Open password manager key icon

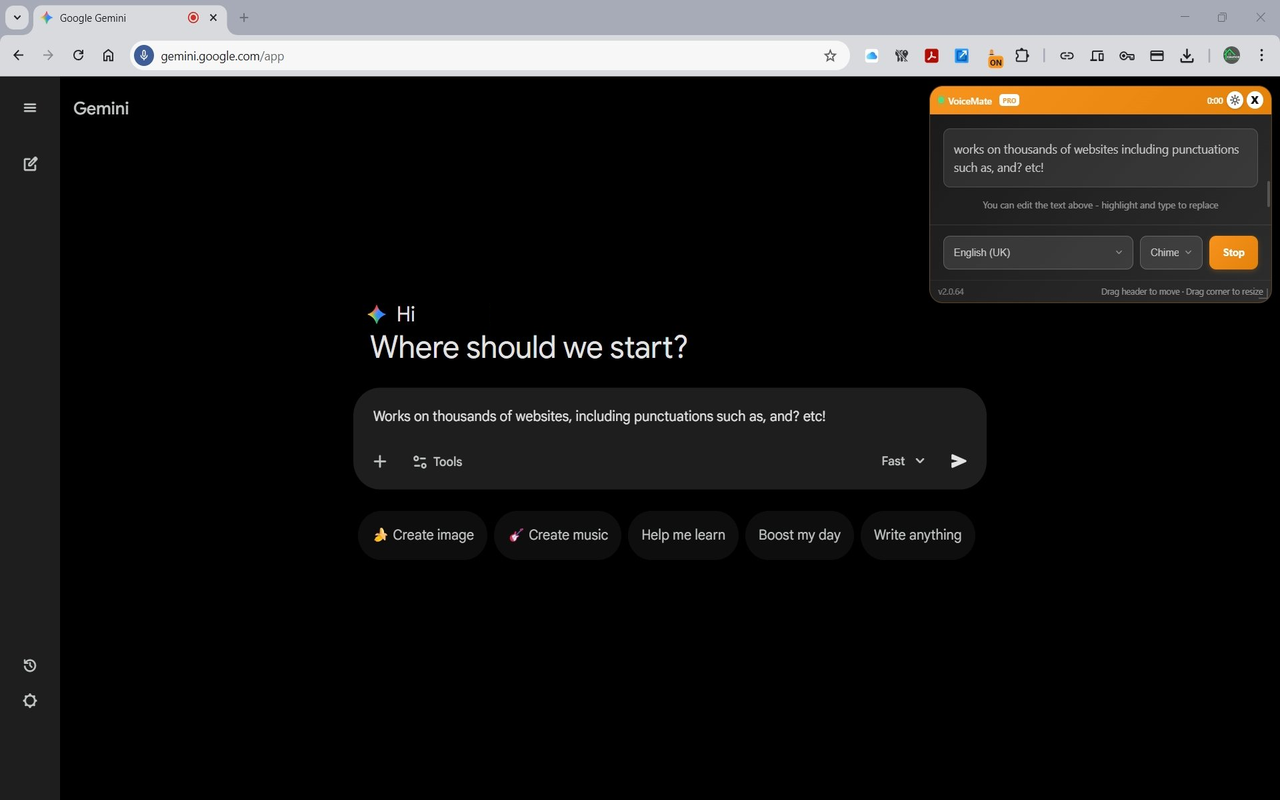(x=1127, y=56)
